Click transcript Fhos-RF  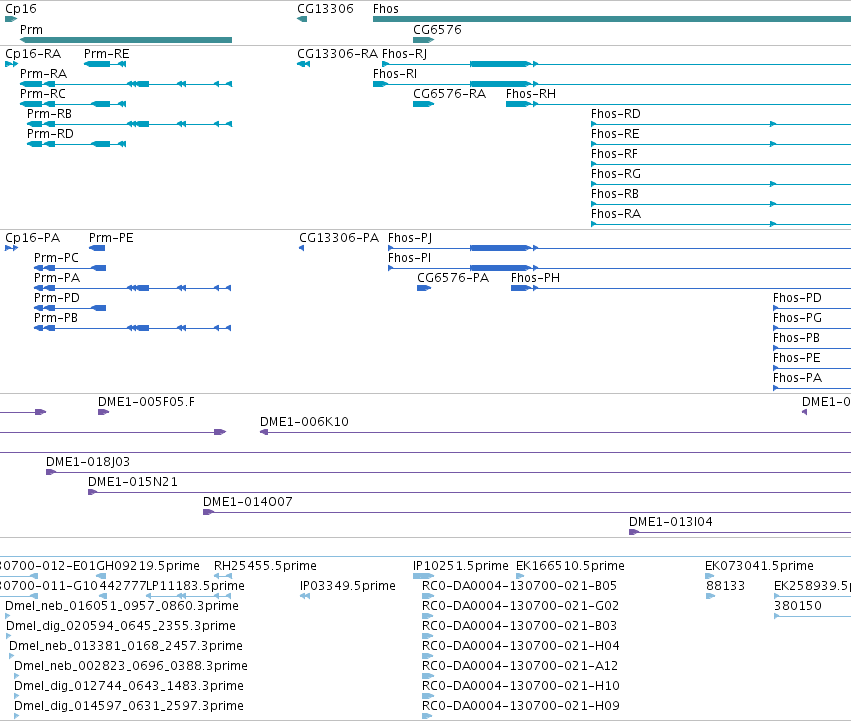point(721,164)
